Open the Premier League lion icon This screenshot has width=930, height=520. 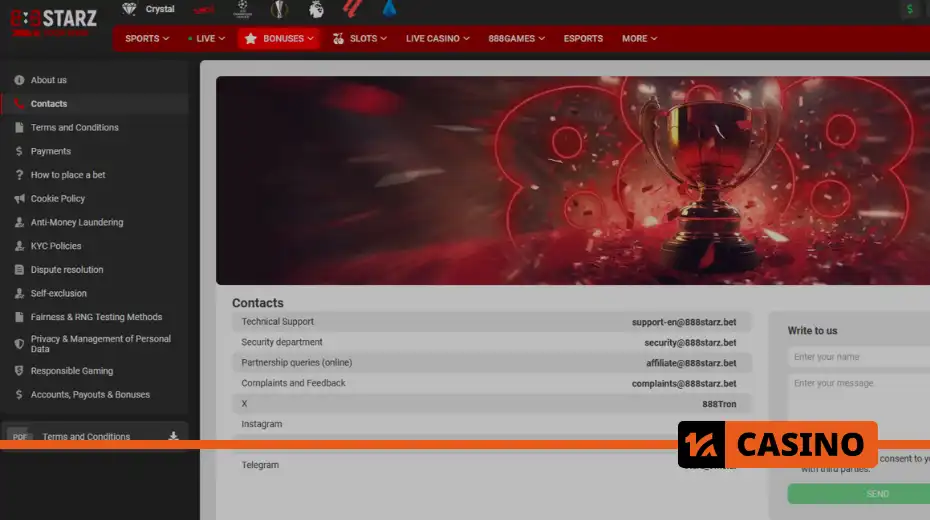tap(316, 9)
